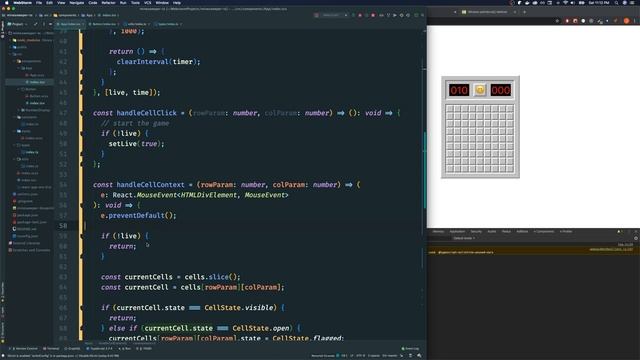Open the Spotlight search icon in menu bar
The image size is (640, 360).
(616, 2)
